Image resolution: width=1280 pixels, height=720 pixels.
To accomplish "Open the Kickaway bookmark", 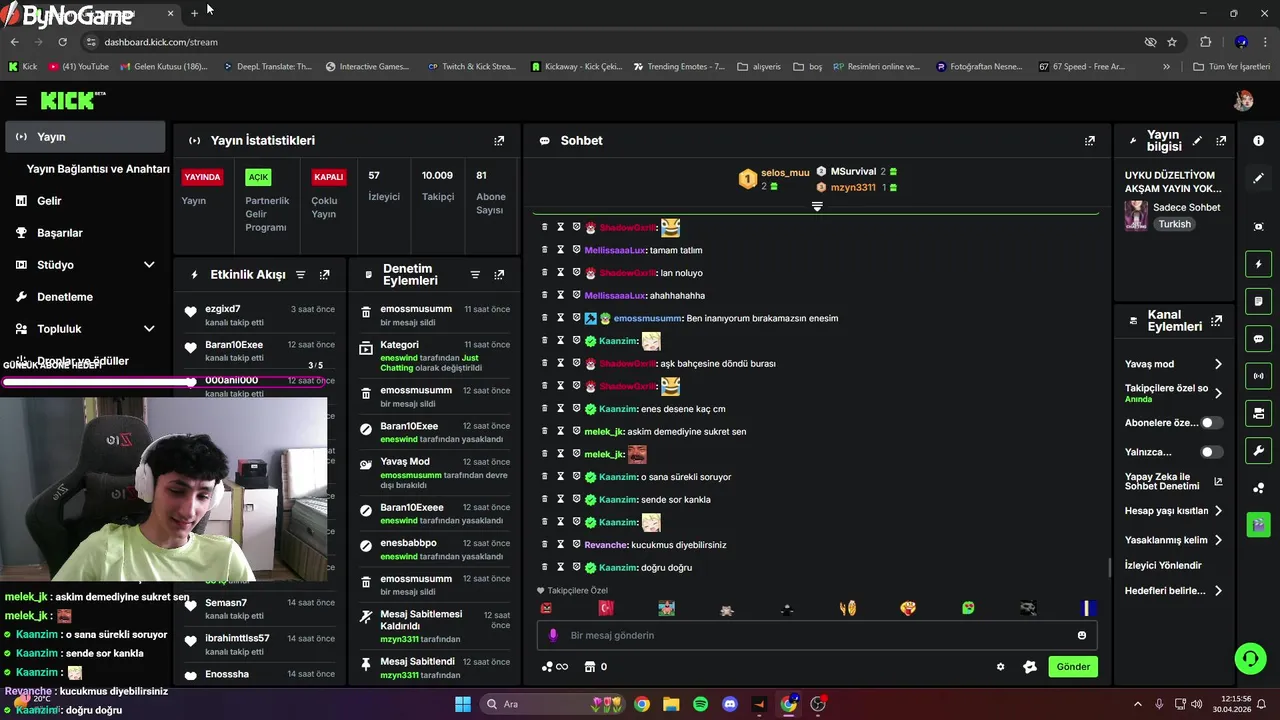I will click(576, 67).
